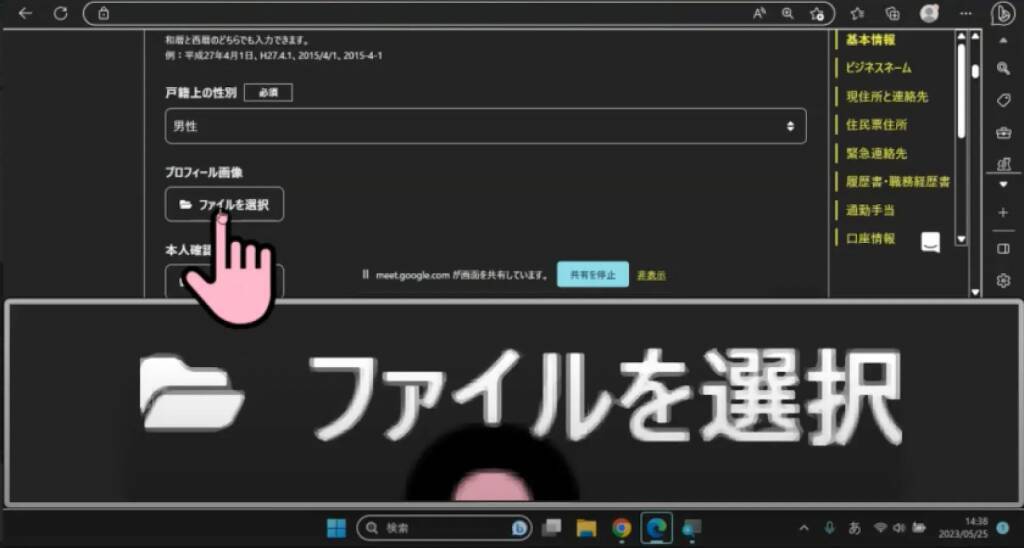Open the Favorites list icon
Screen dimensions: 1024x548
pos(857,13)
